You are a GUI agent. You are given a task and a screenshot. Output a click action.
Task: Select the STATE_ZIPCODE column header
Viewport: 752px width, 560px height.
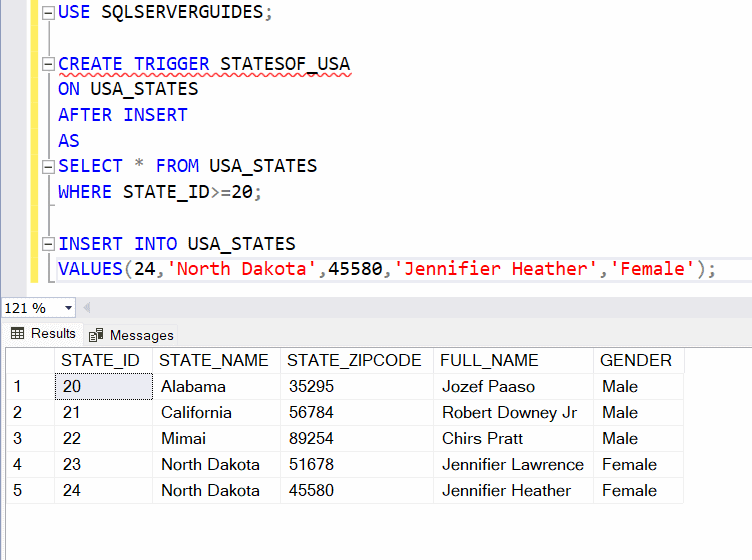tap(357, 361)
